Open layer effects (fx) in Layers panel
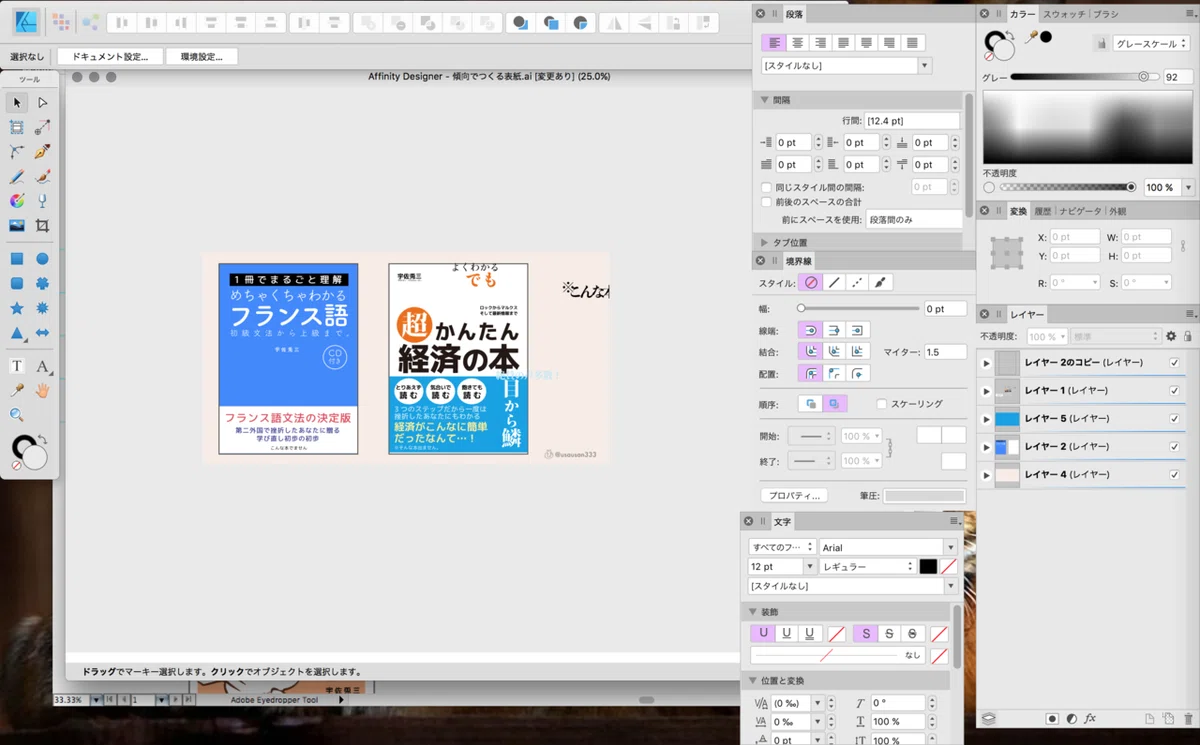The width and height of the screenshot is (1200, 745). point(1090,719)
